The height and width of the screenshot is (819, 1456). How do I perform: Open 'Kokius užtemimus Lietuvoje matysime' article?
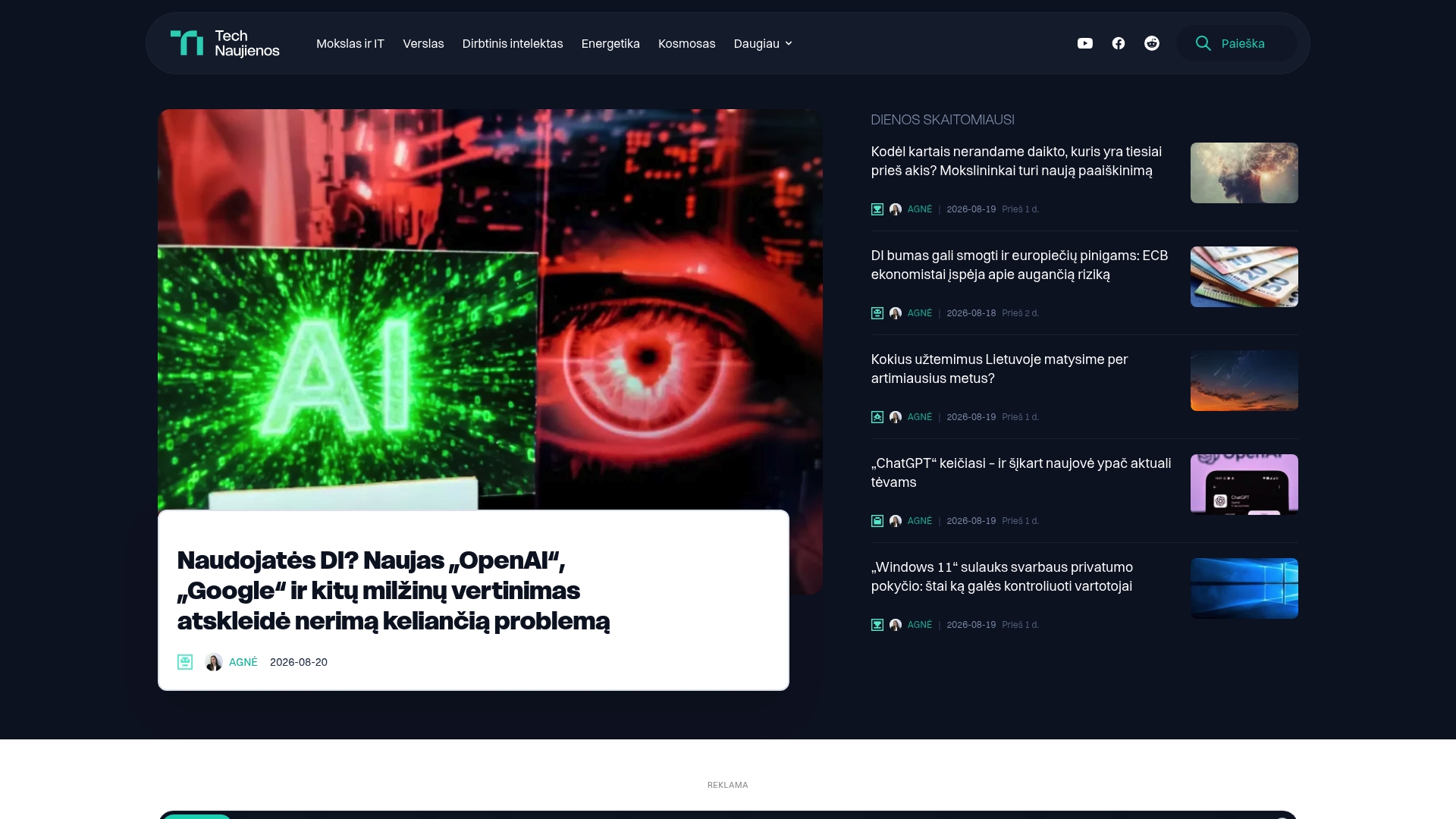[999, 369]
